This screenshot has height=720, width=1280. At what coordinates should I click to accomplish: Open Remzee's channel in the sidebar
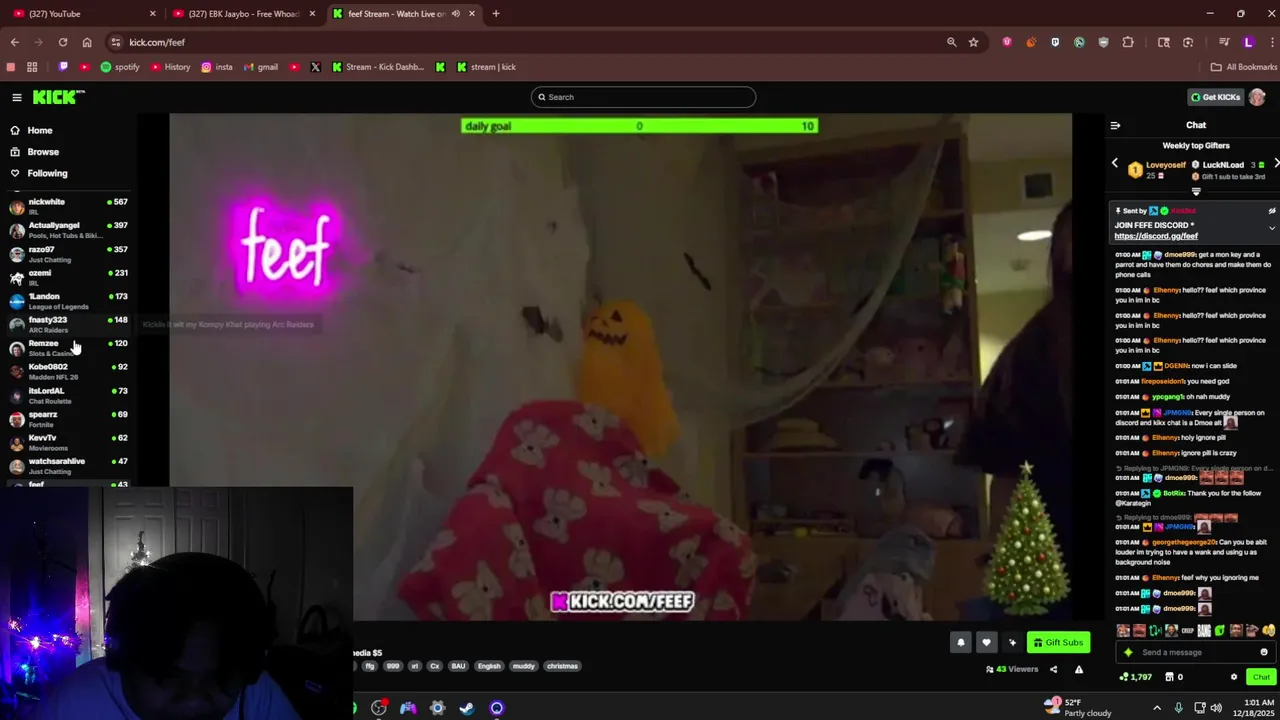68,348
